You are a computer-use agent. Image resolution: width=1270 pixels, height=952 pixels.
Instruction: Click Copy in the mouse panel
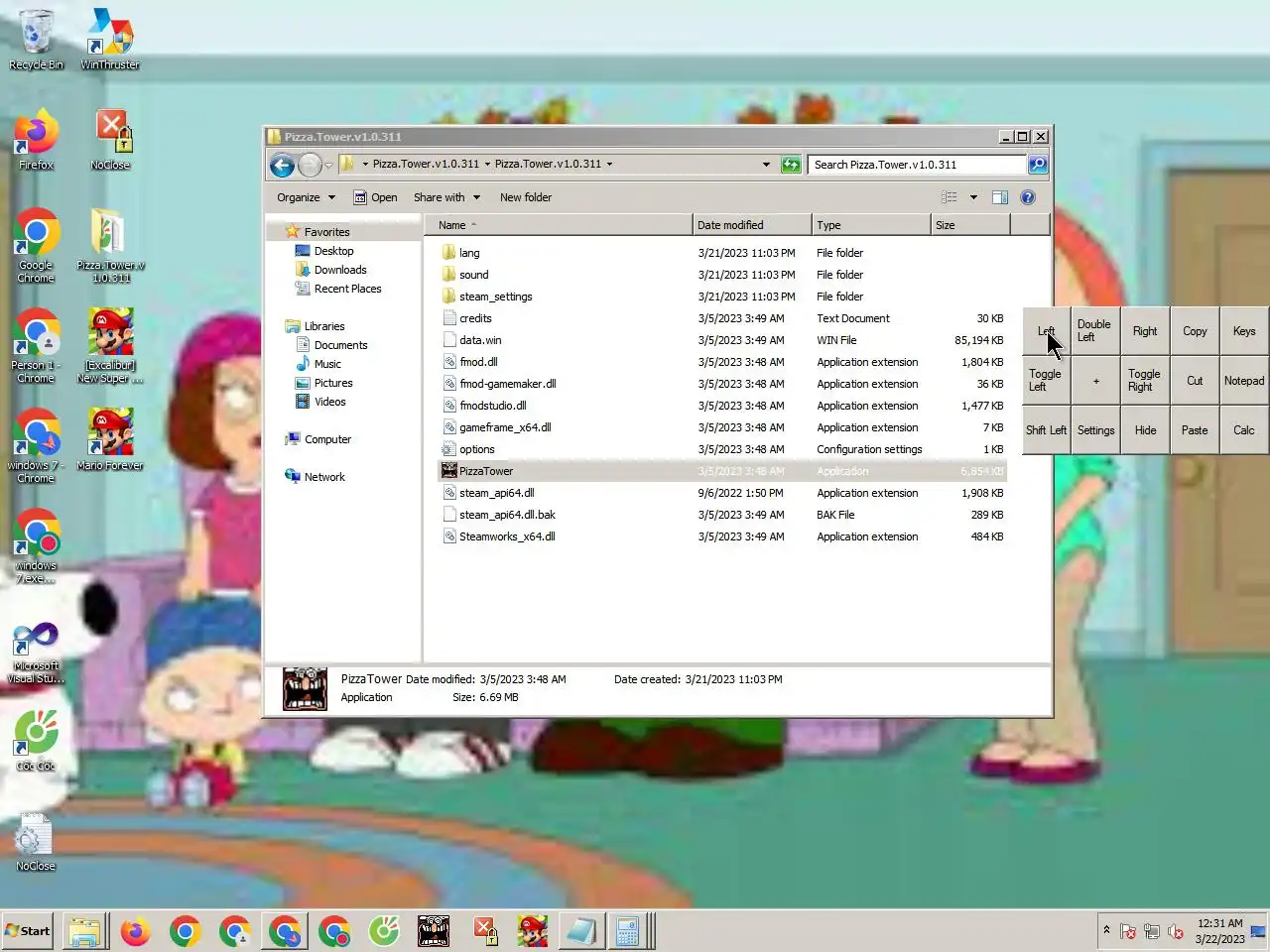[1195, 331]
